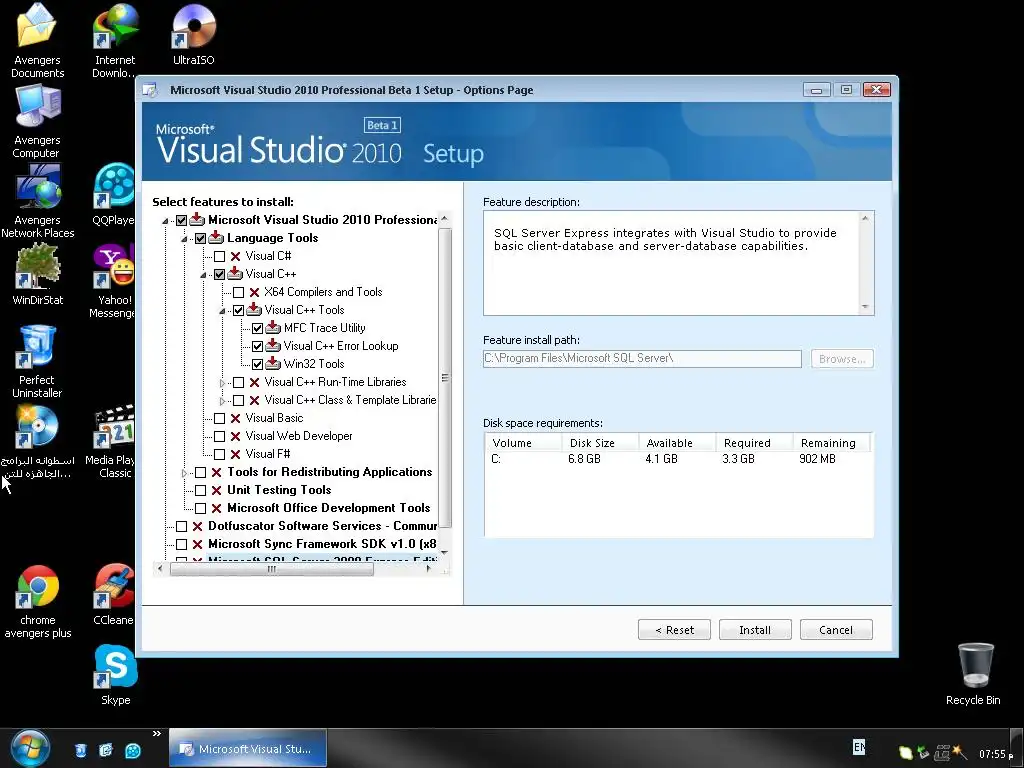This screenshot has width=1024, height=768.
Task: Collapse the Visual C++ Tools node
Action: (222, 311)
